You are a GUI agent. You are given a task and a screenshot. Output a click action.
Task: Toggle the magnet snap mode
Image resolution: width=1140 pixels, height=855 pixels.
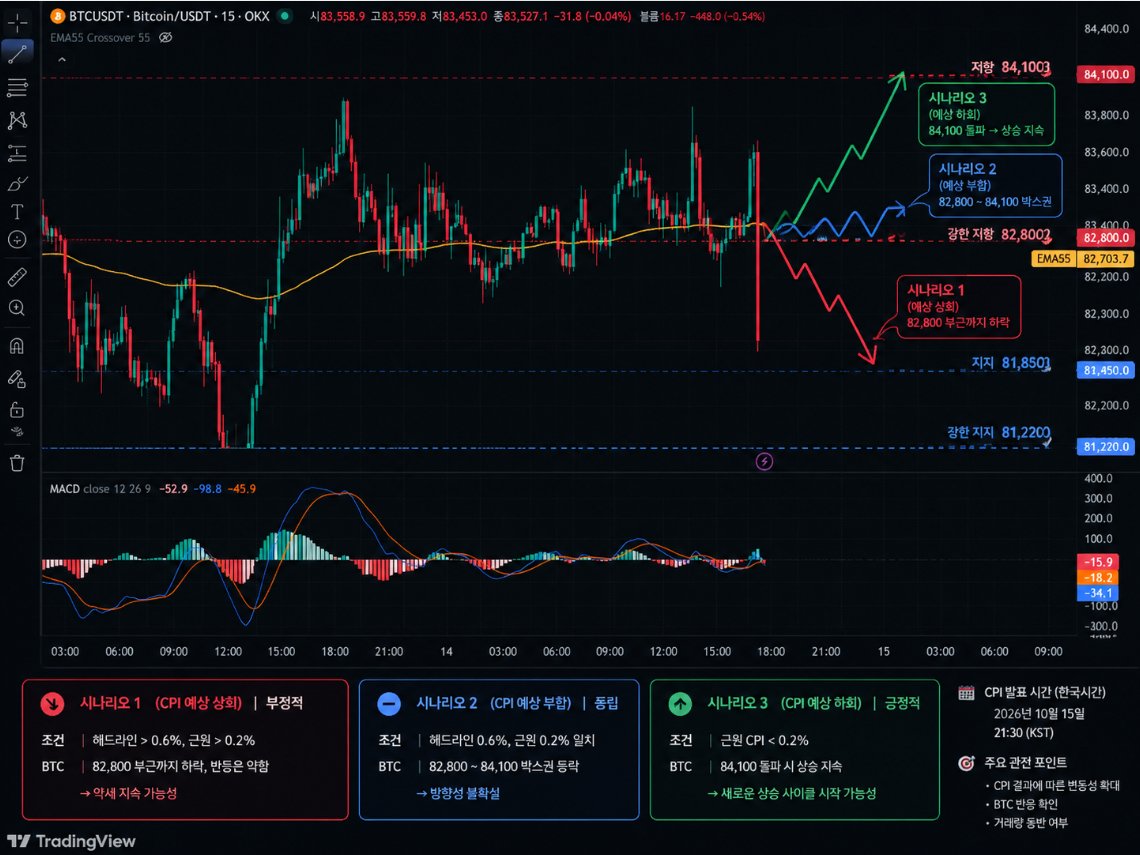point(17,346)
